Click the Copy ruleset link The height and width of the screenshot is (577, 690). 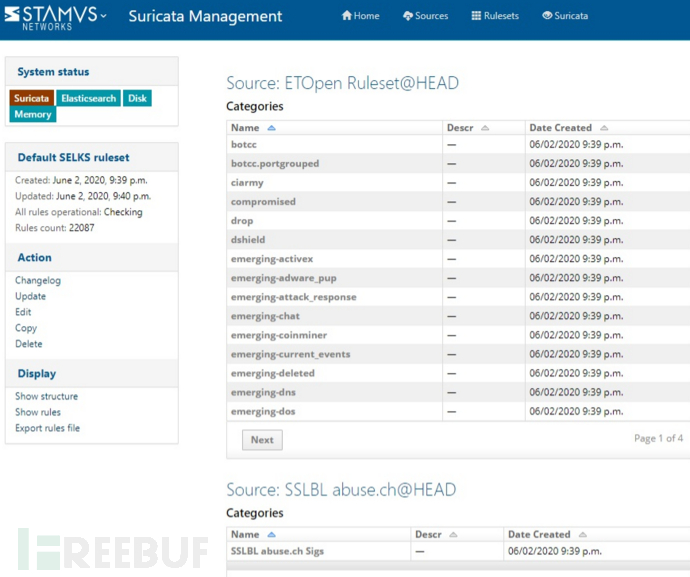tap(26, 328)
